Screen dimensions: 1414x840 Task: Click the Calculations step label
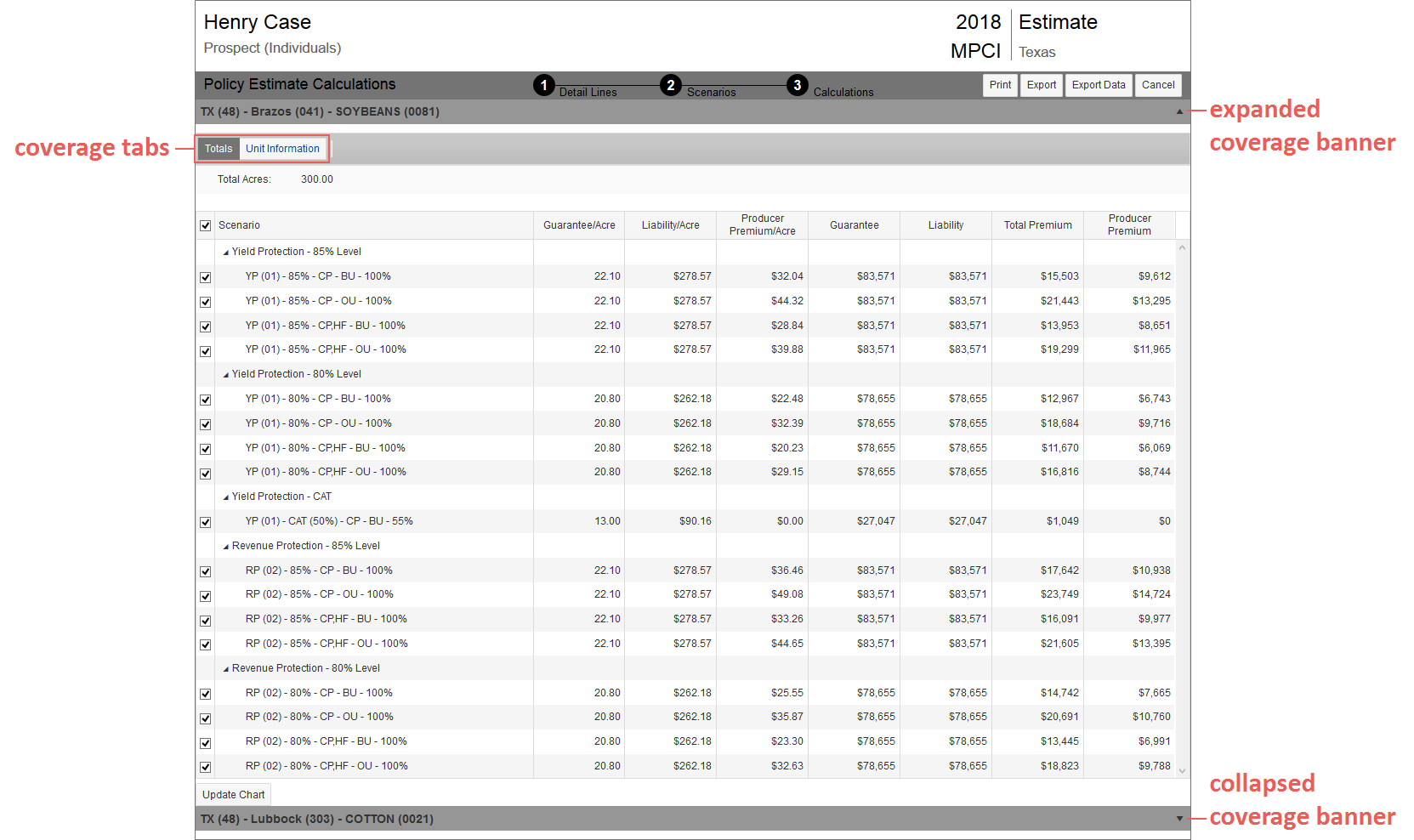843,92
